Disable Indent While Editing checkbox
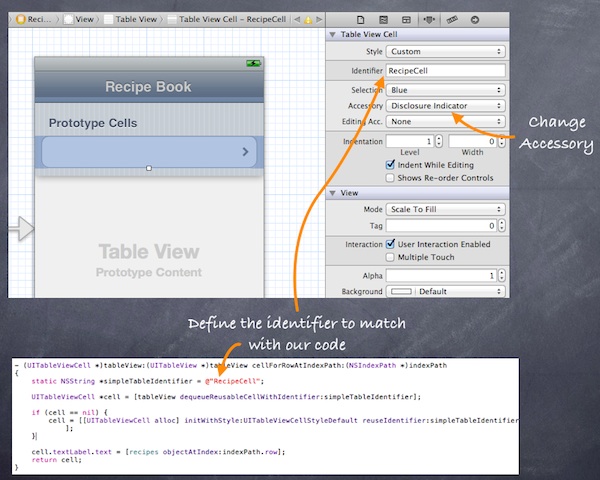Image resolution: width=600 pixels, height=480 pixels. click(x=391, y=164)
